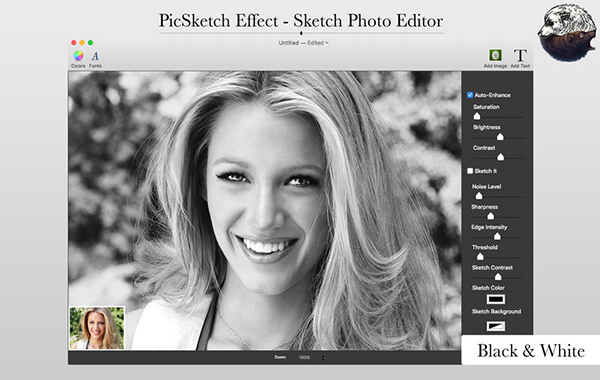Open the Sketch Background swatch
600x380 pixels.
(x=496, y=326)
